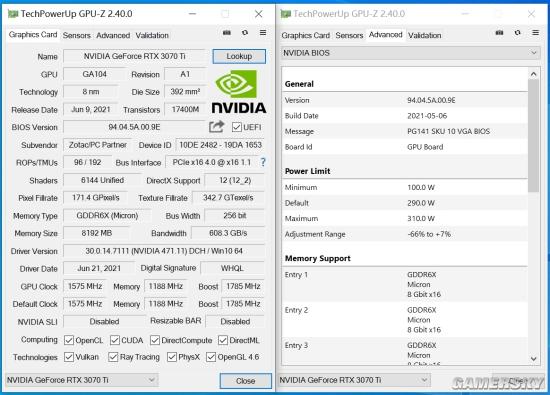550x395 pixels.
Task: Switch to Graphics Card tab in left window
Action: [33, 35]
